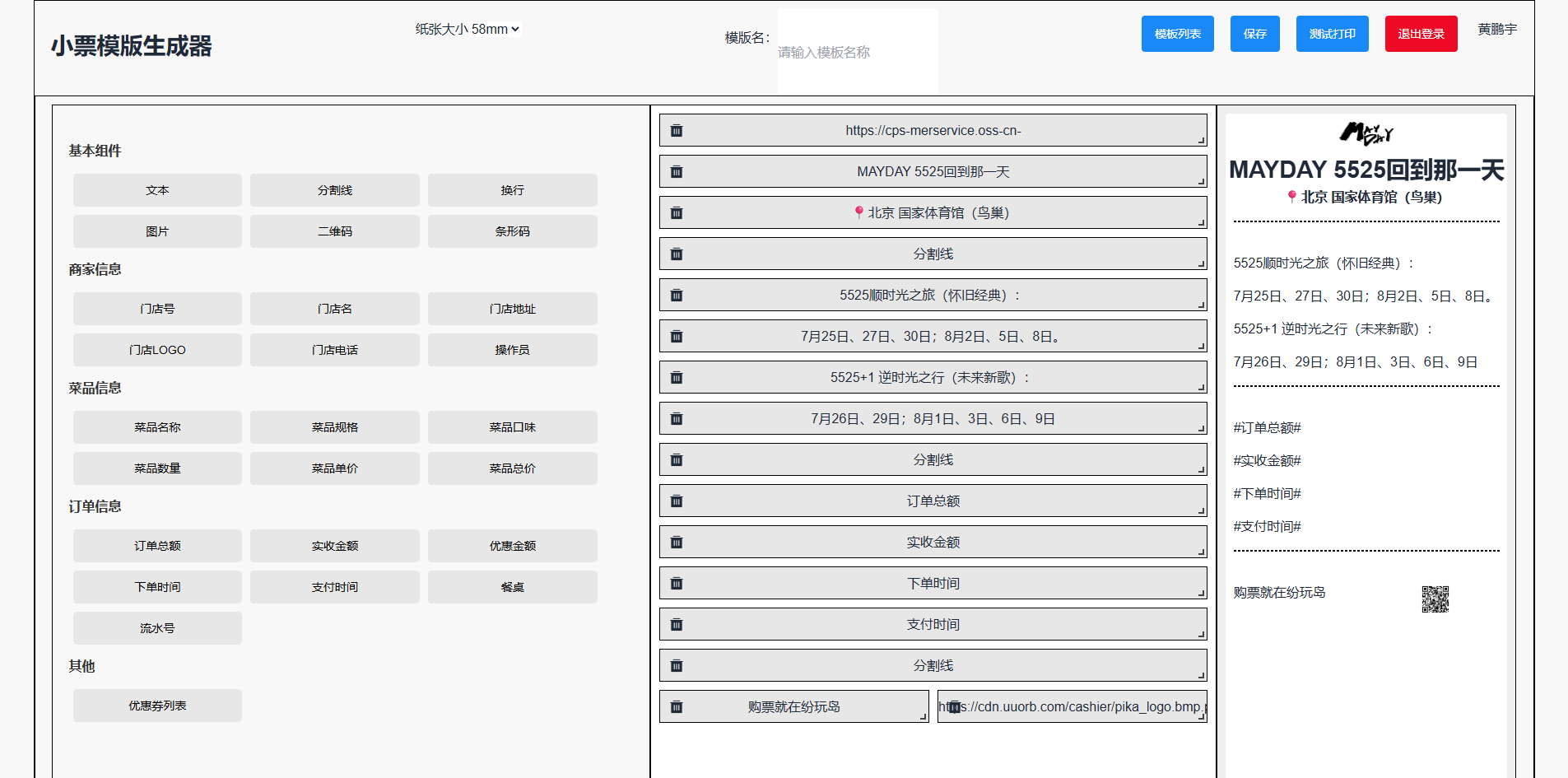This screenshot has height=778, width=1568.
Task: Click 测试打印 to test print
Action: click(x=1332, y=34)
